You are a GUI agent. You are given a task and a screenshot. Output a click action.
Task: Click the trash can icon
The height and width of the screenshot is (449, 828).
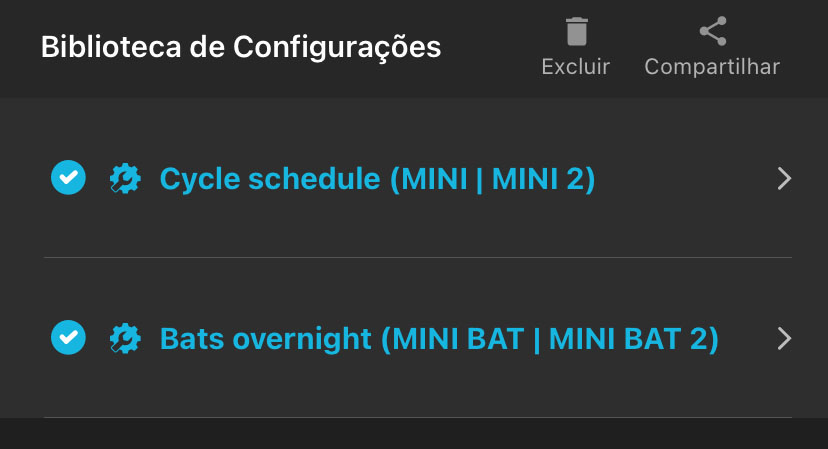pyautogui.click(x=576, y=31)
